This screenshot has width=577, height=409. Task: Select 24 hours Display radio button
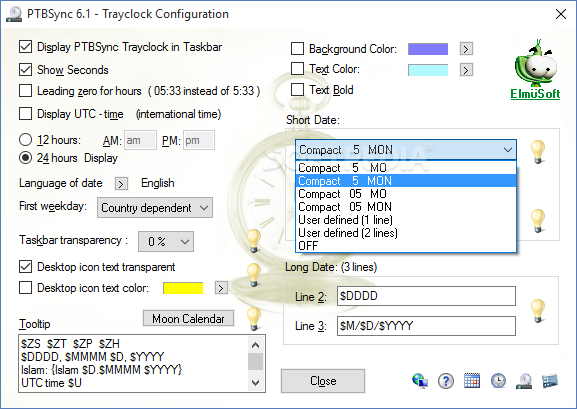coord(25,158)
